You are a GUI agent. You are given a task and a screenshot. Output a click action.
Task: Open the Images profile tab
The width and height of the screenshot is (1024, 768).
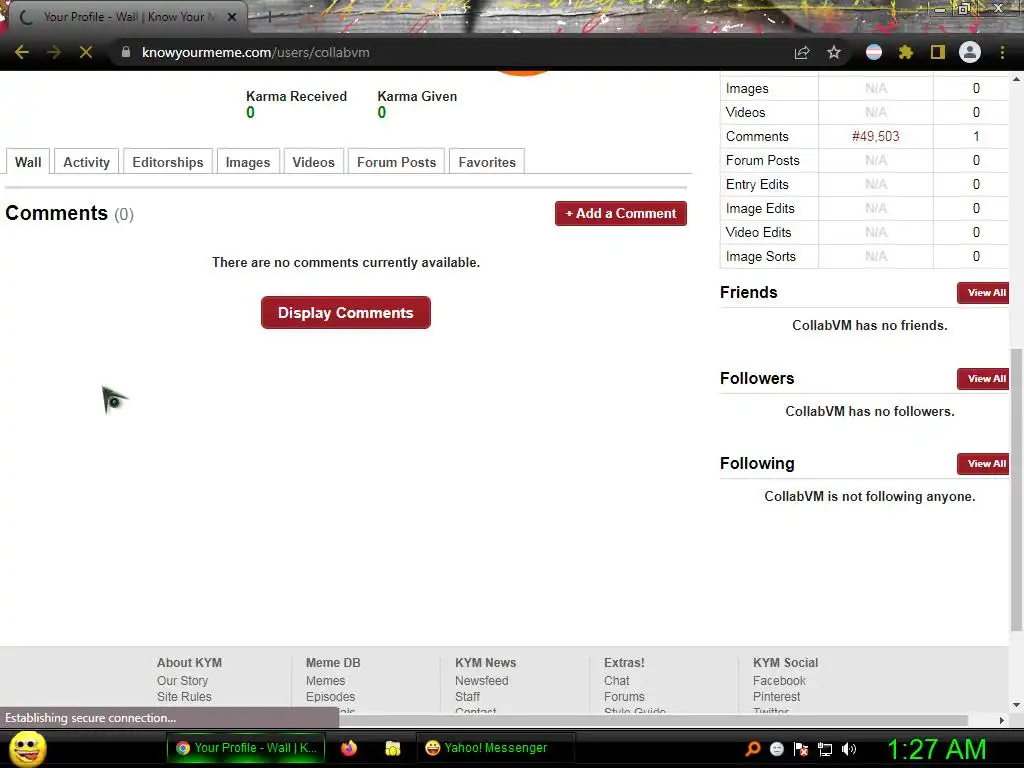point(248,162)
